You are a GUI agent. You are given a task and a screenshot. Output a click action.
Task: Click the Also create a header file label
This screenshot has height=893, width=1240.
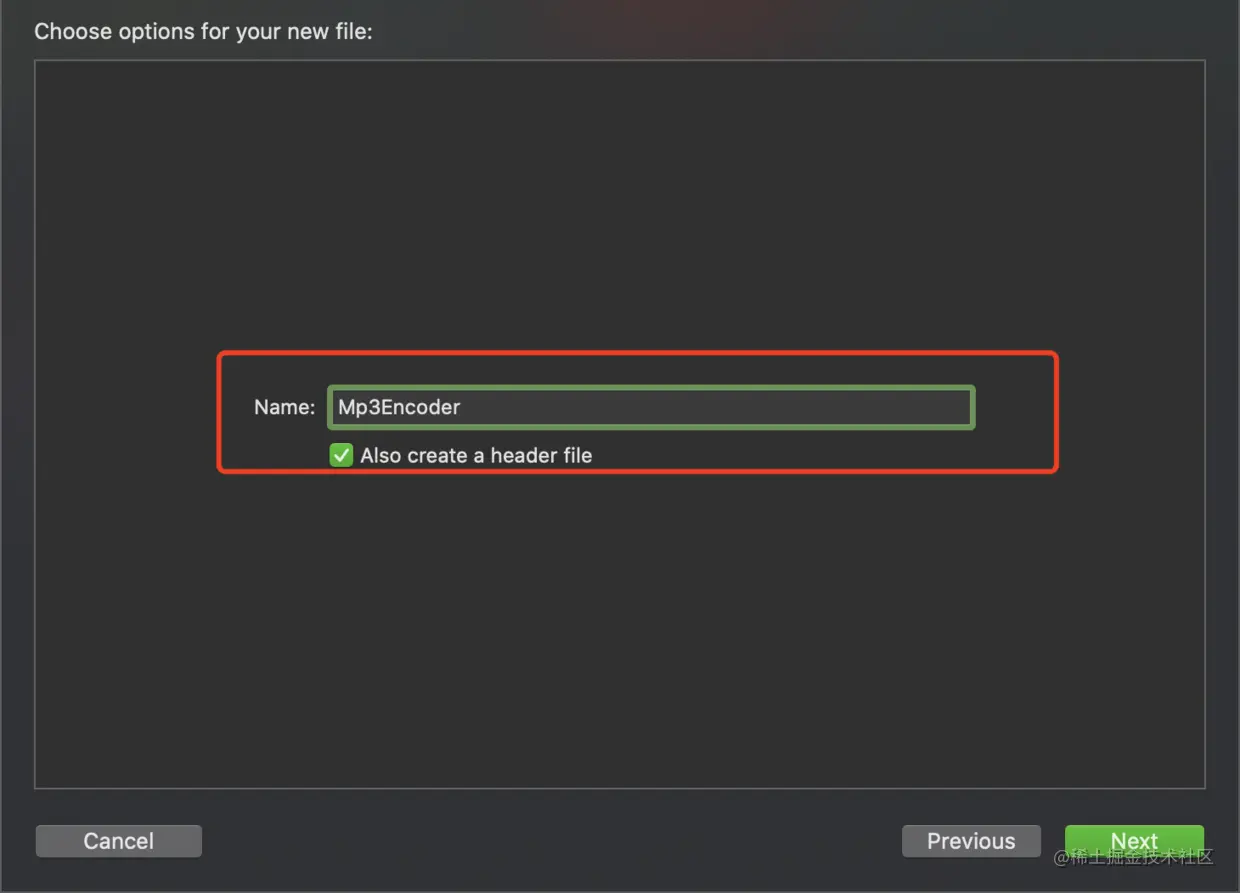point(476,455)
